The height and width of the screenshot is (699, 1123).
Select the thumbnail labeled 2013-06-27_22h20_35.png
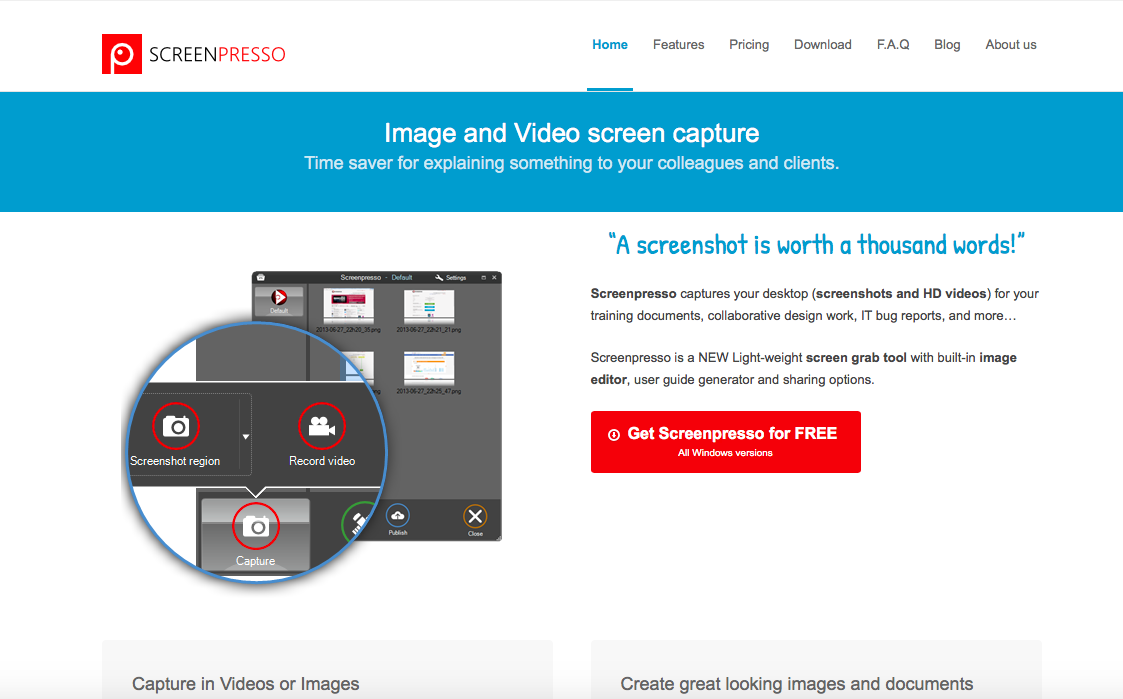(x=348, y=307)
